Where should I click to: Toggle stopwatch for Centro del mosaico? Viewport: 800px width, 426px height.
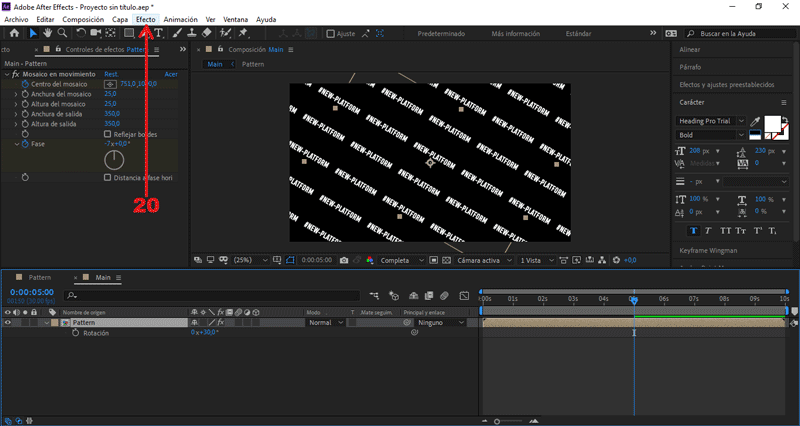pos(25,84)
